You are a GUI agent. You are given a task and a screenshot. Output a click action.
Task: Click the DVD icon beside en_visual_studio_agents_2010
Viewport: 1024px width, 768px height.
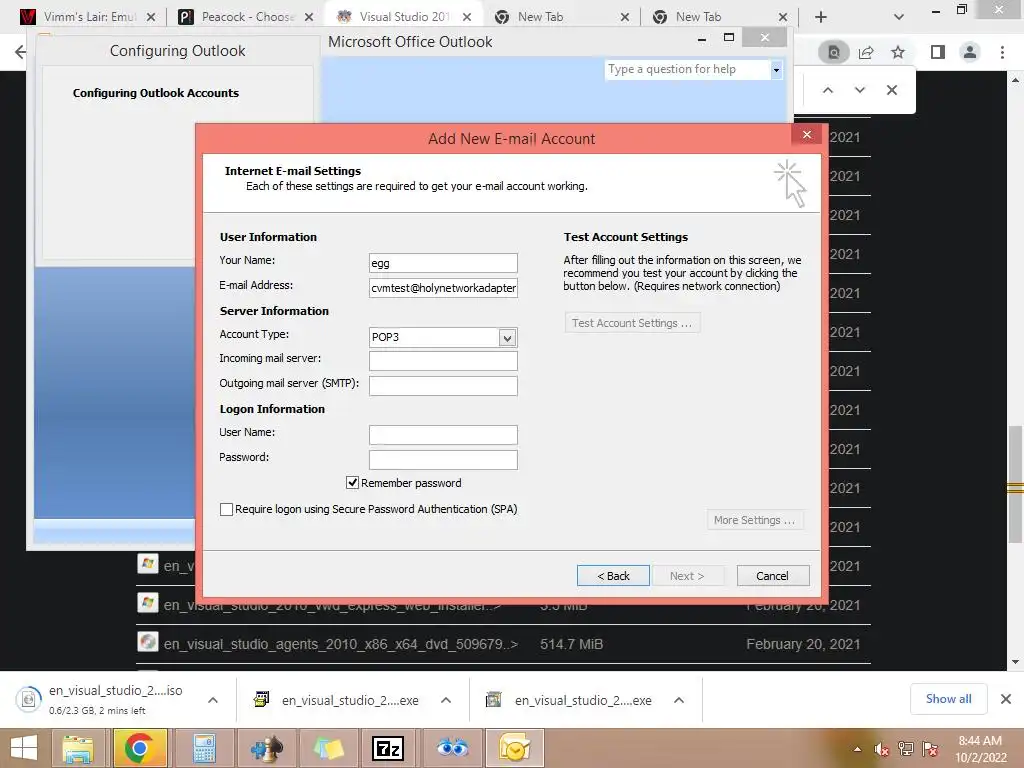point(148,642)
